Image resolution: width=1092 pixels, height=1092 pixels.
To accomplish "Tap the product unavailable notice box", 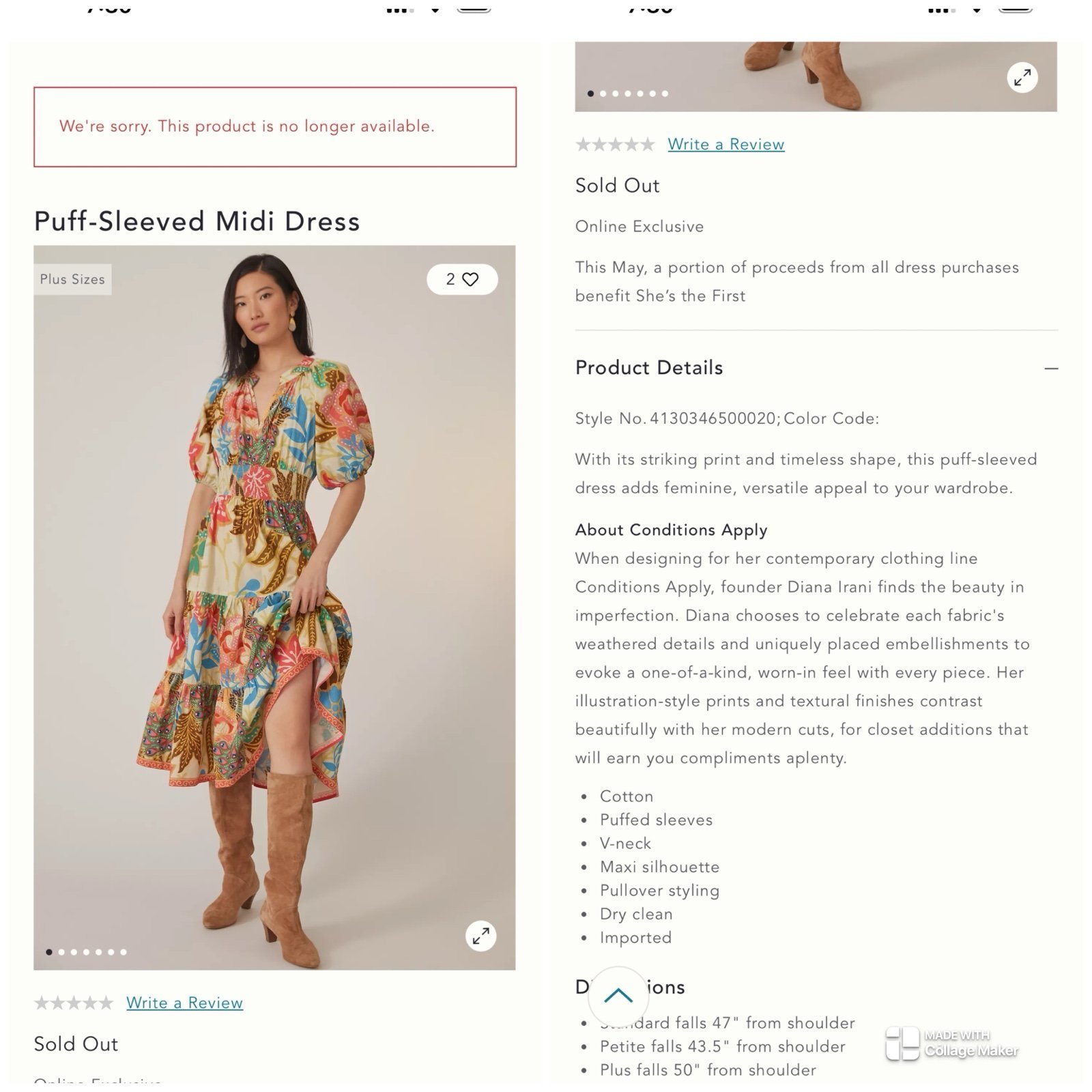I will point(275,127).
